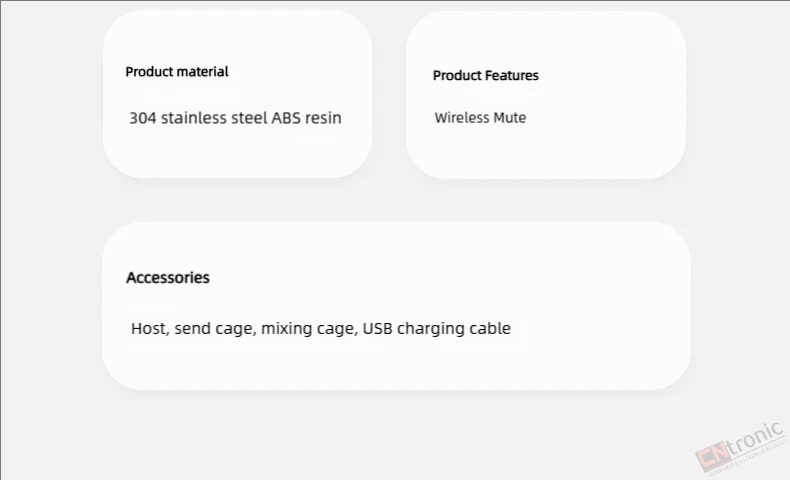The height and width of the screenshot is (480, 790).
Task: Click 'ABS resin' in material text
Action: tap(306, 118)
